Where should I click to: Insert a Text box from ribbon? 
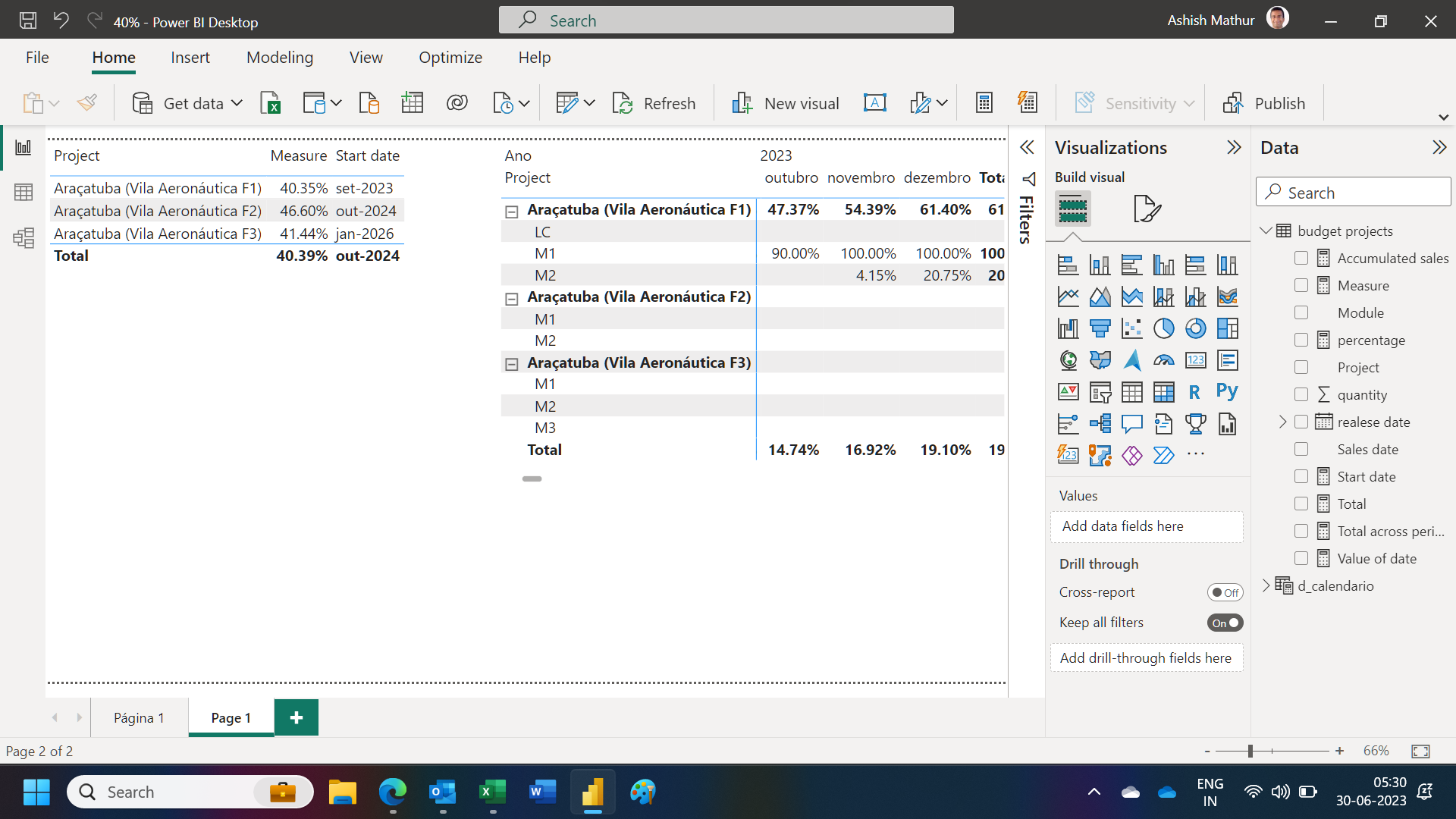(874, 103)
